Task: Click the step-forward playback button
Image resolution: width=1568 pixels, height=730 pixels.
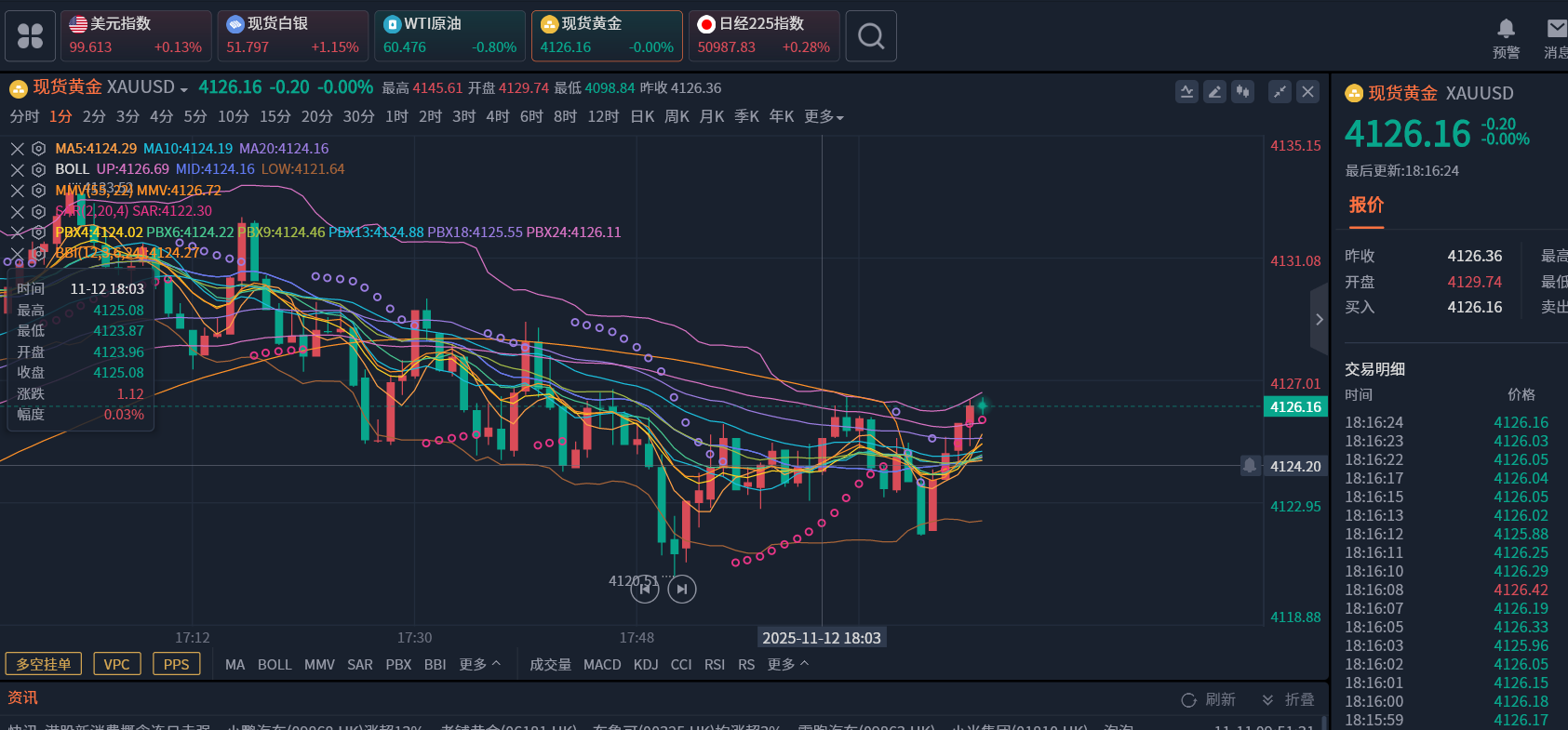Action: click(x=682, y=589)
